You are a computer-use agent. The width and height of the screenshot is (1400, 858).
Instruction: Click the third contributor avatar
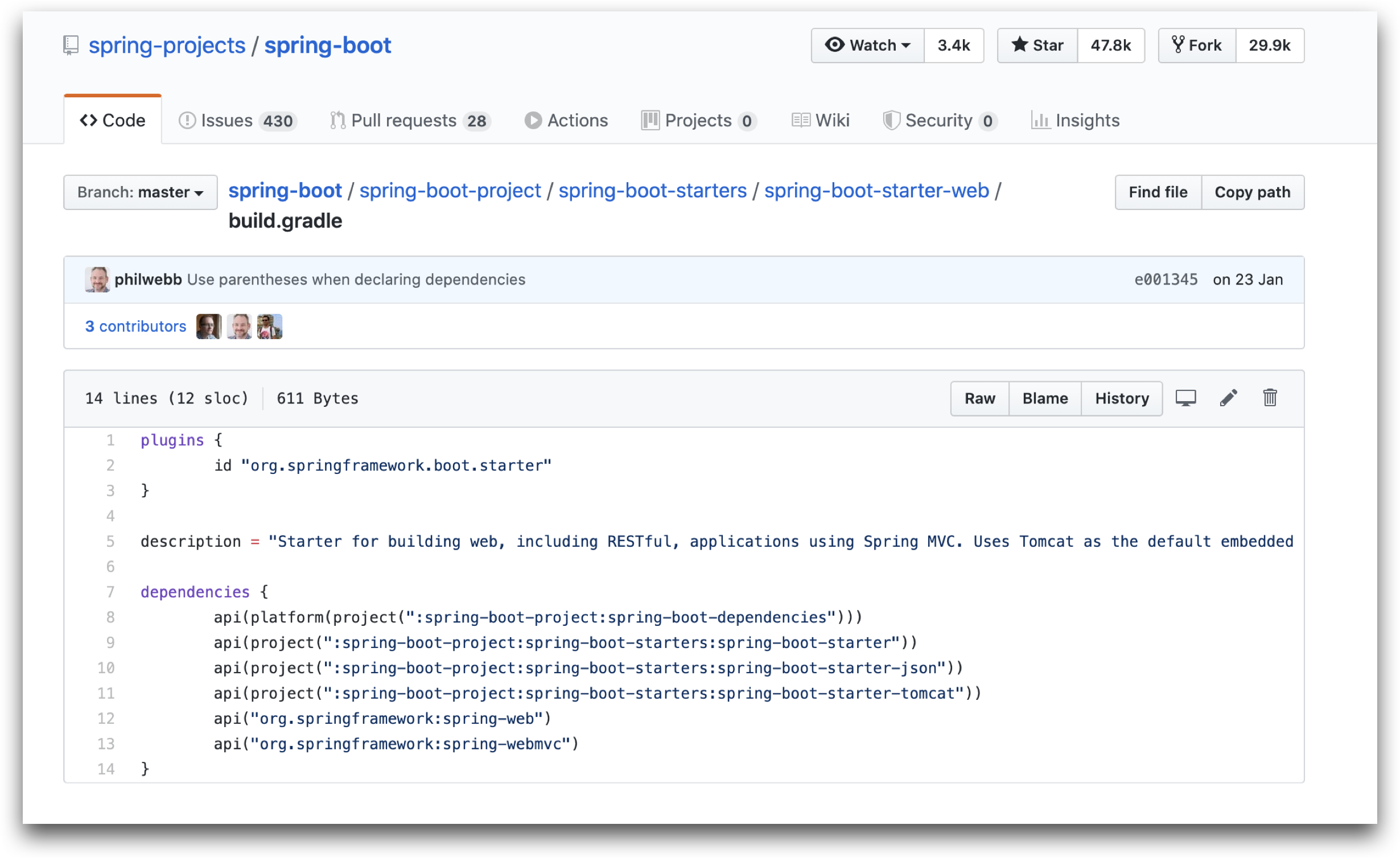tap(270, 326)
